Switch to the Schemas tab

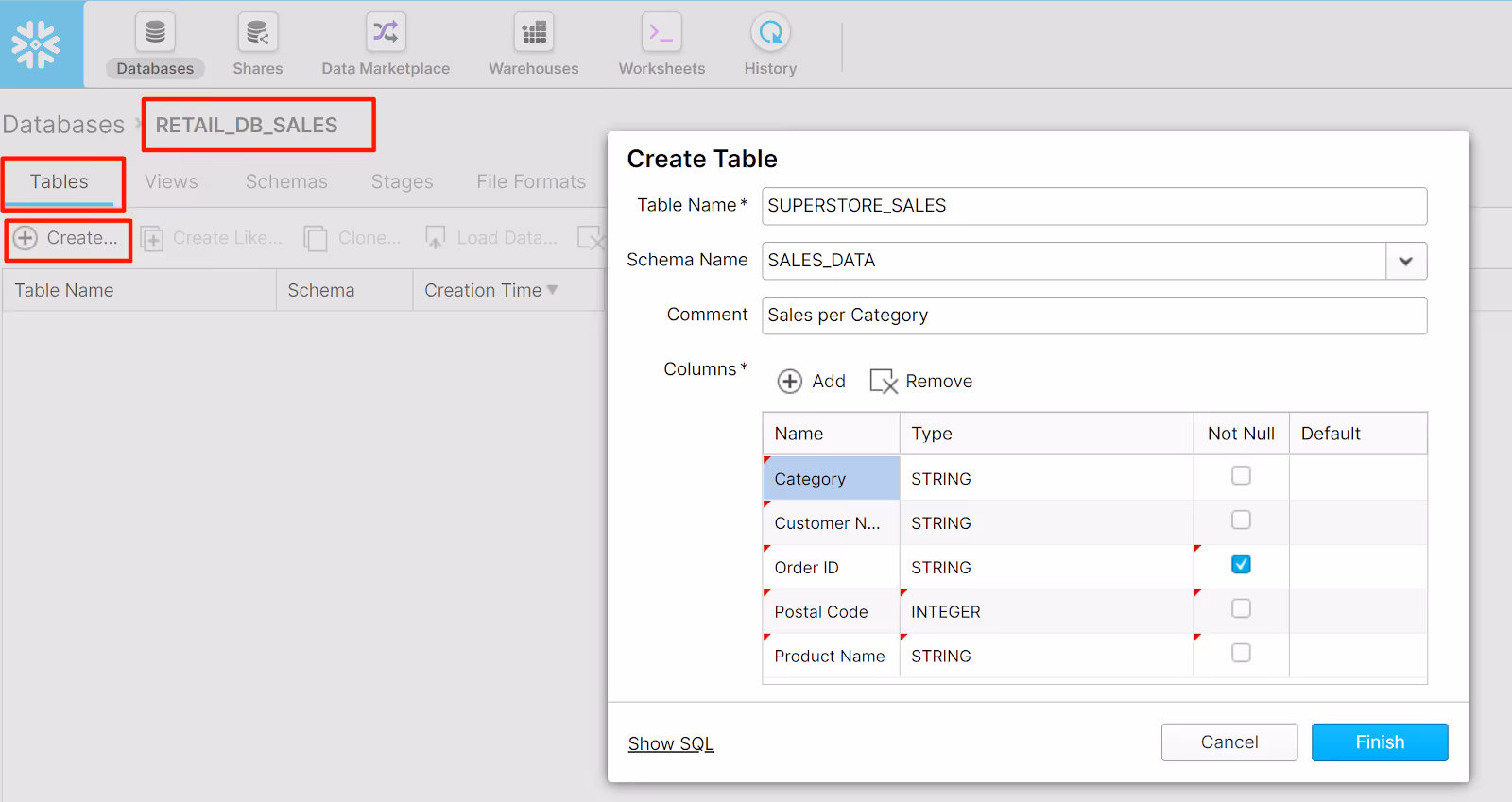286,181
